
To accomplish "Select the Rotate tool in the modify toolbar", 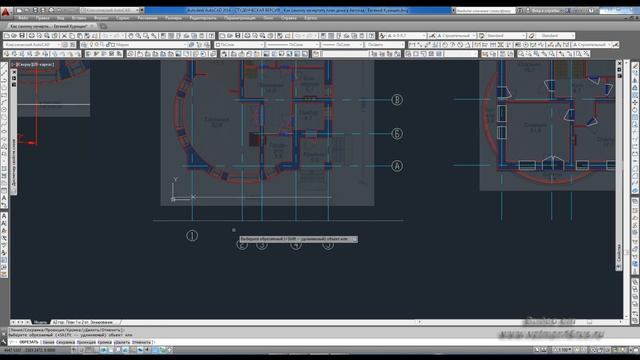I will coord(635,109).
